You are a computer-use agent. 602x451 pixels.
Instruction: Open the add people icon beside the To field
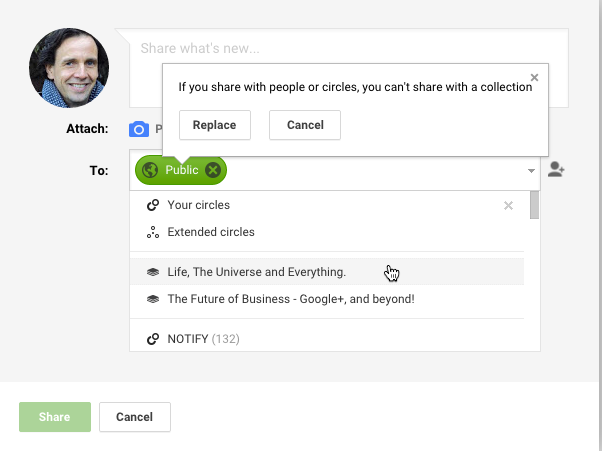(556, 169)
